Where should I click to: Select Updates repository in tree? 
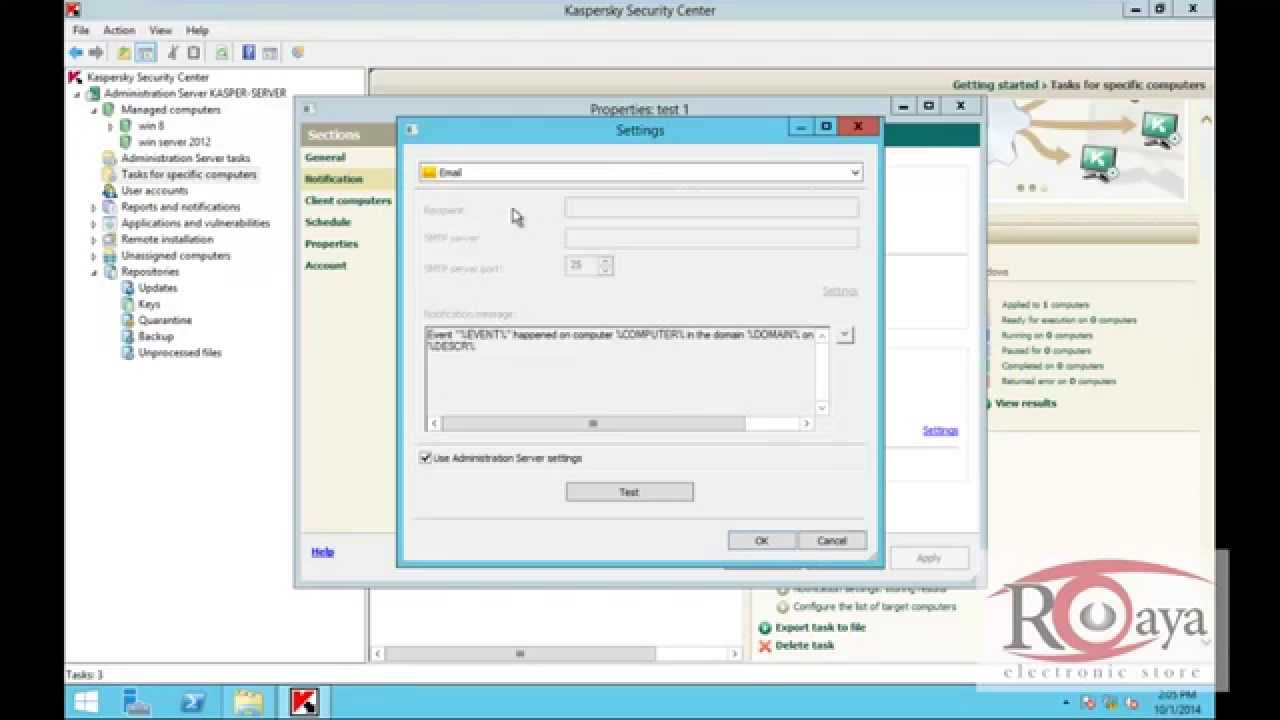click(158, 288)
